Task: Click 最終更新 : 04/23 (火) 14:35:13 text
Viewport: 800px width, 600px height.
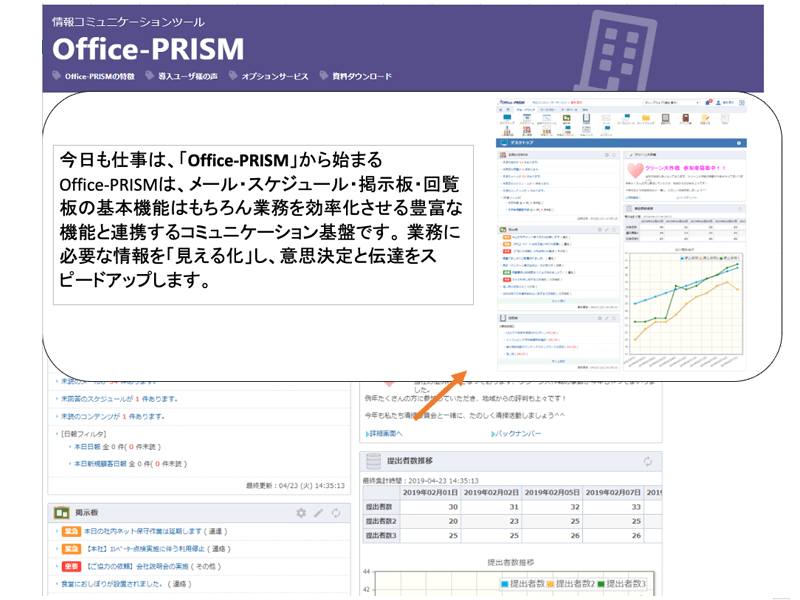Action: point(295,486)
